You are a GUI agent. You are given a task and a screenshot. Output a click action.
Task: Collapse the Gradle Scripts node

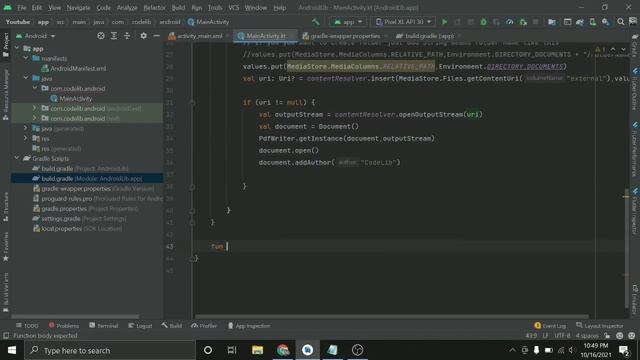coord(17,158)
